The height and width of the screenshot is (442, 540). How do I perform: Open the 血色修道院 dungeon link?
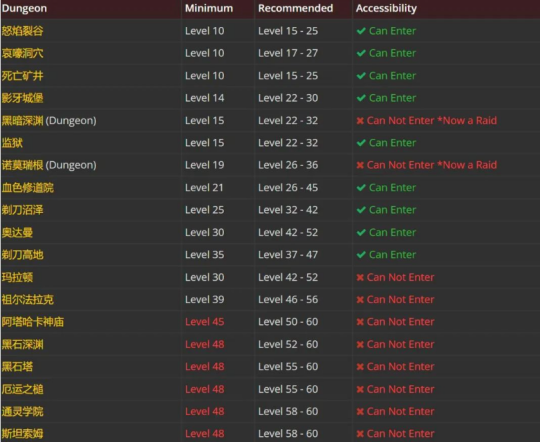(28, 188)
